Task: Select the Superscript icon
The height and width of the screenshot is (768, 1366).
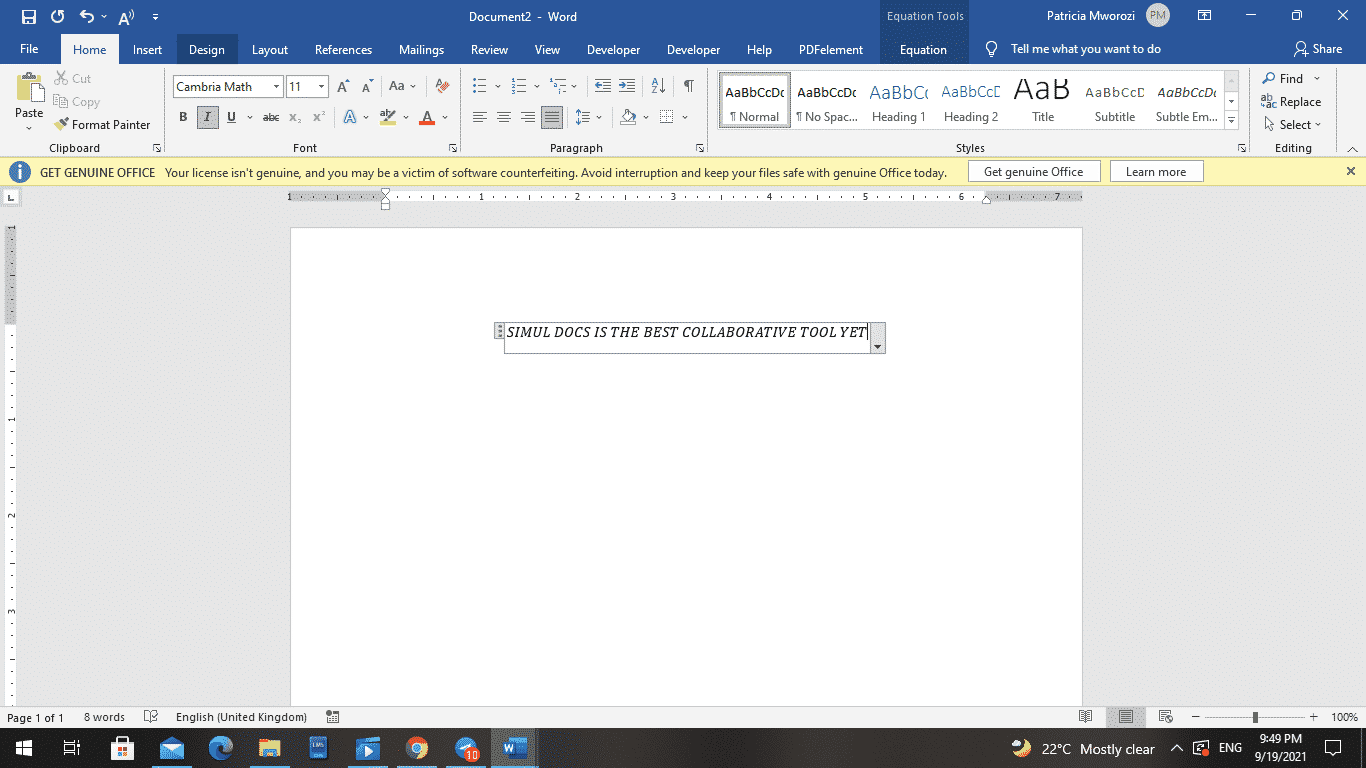Action: click(318, 117)
